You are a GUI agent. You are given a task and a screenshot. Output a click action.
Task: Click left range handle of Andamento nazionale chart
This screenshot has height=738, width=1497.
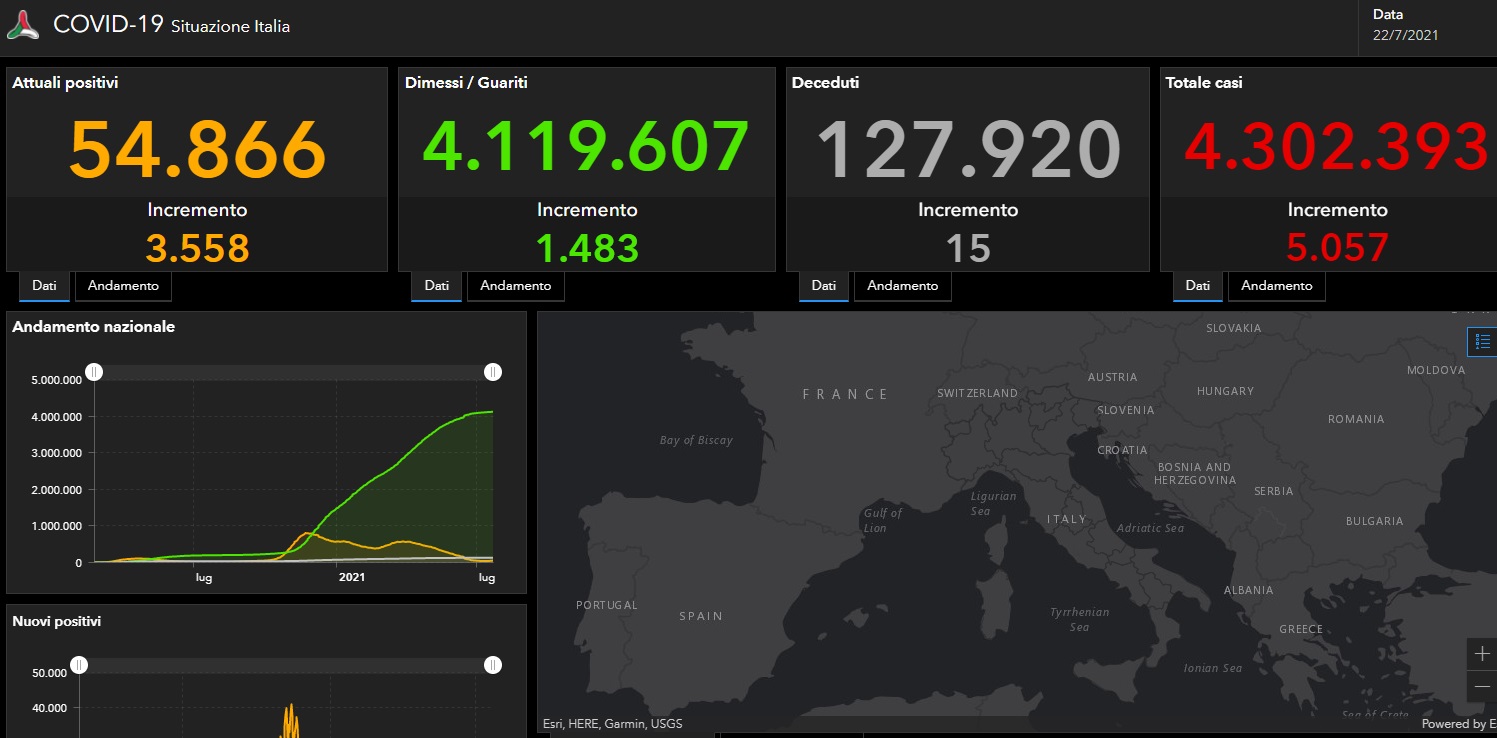[x=93, y=372]
